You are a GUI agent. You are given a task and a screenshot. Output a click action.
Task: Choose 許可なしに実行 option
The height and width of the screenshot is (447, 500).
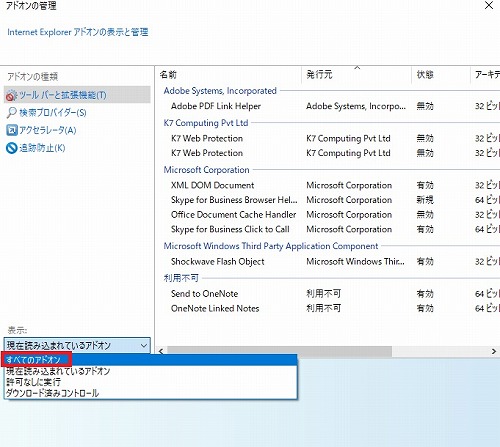150,382
